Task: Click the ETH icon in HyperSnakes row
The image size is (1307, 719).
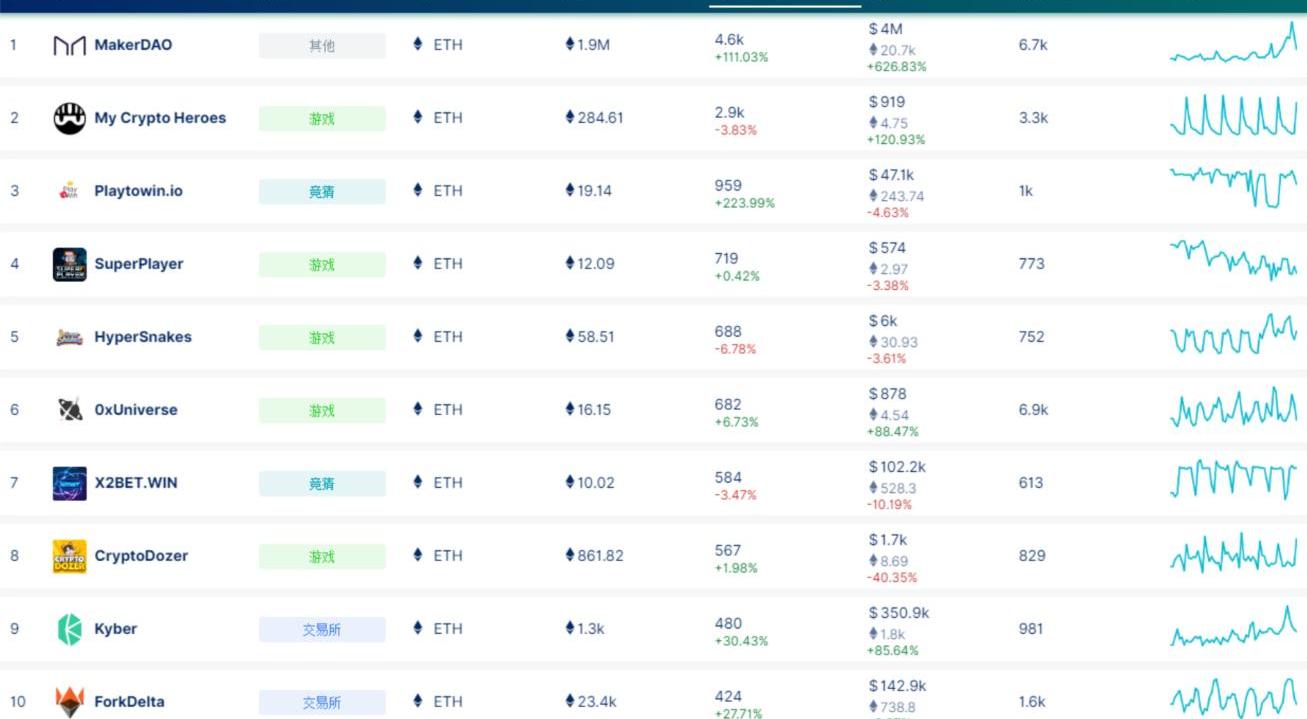Action: pos(418,336)
